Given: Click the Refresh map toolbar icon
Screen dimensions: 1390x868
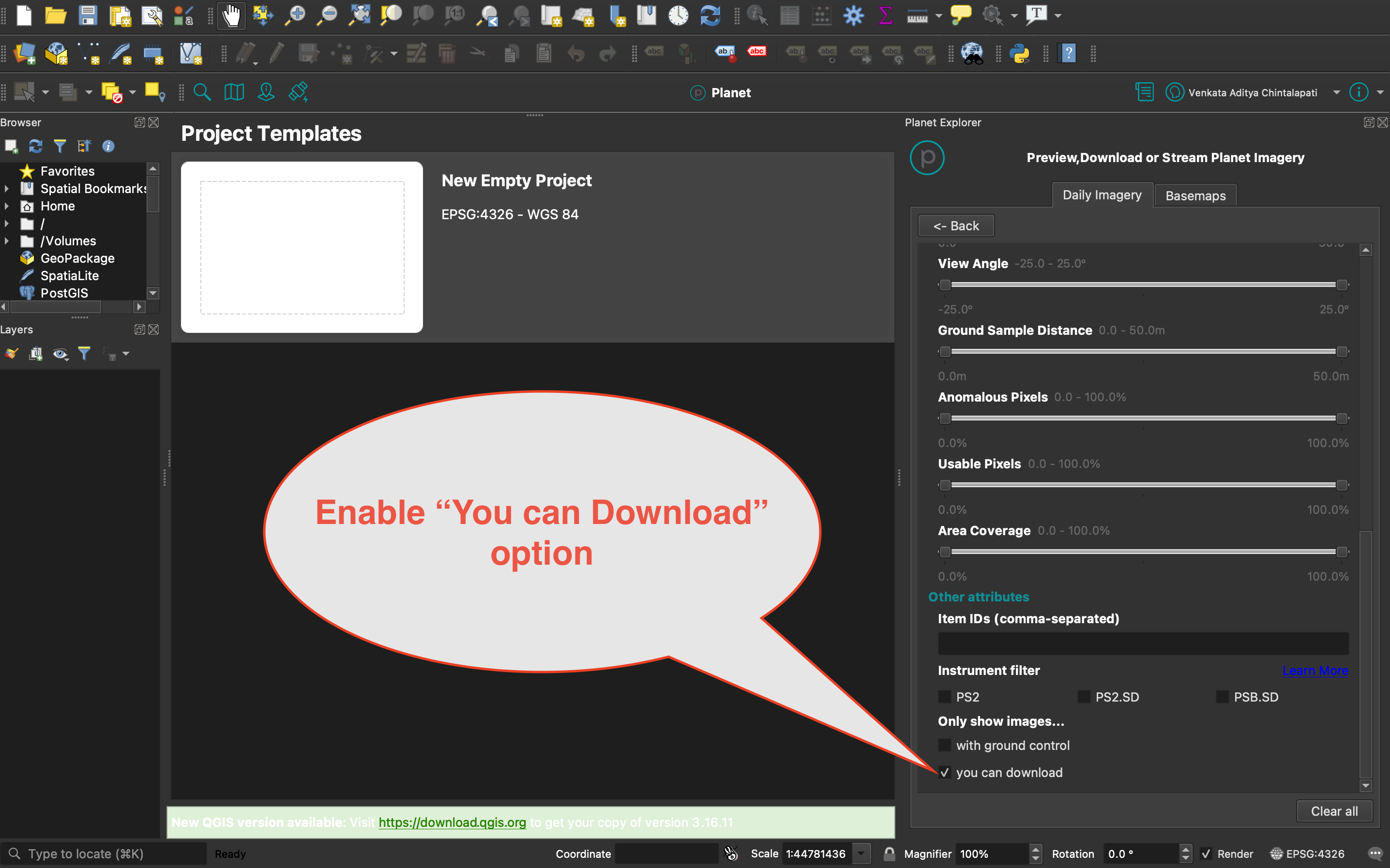Looking at the screenshot, I should pyautogui.click(x=710, y=15).
